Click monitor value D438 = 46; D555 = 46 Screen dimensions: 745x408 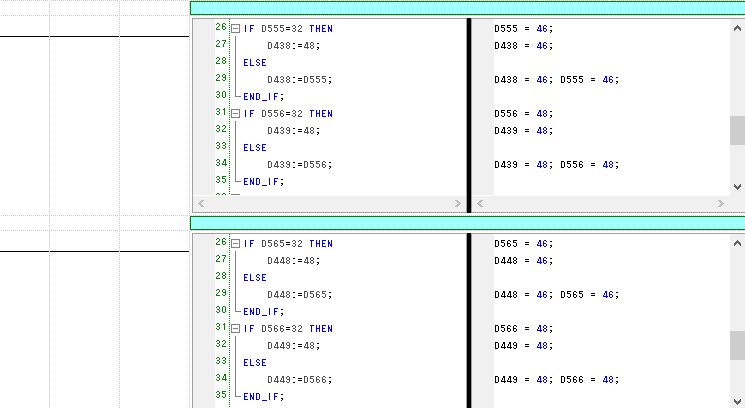point(556,79)
